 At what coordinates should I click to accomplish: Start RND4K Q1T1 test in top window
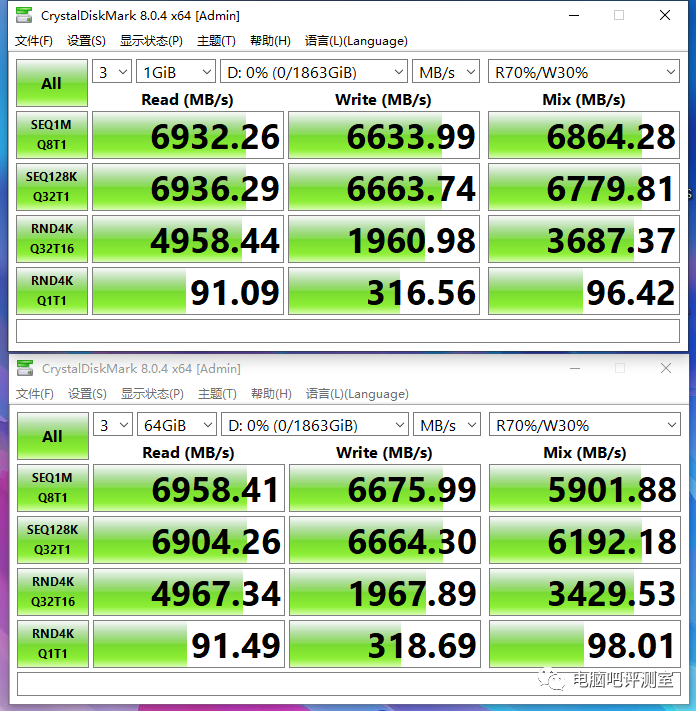click(52, 291)
